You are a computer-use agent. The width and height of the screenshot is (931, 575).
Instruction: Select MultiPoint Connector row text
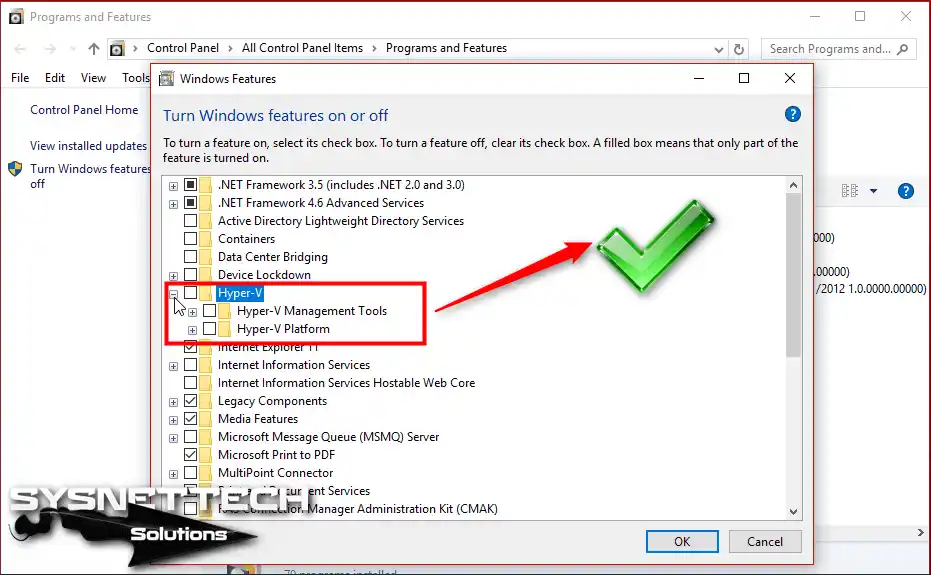[x=276, y=473]
